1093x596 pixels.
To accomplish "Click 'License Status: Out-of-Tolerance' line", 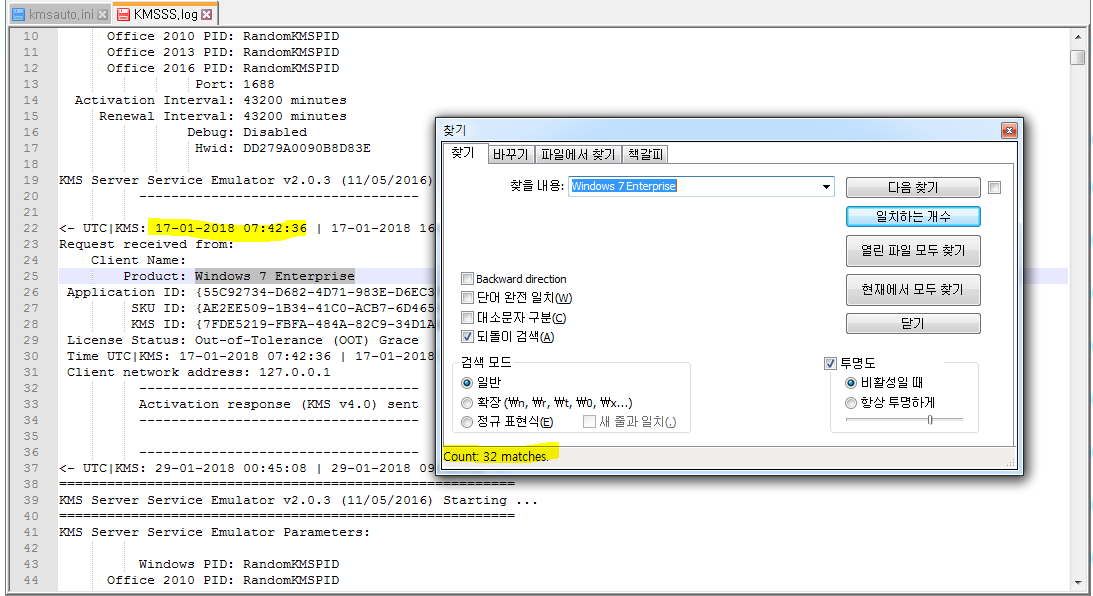I will pyautogui.click(x=243, y=340).
